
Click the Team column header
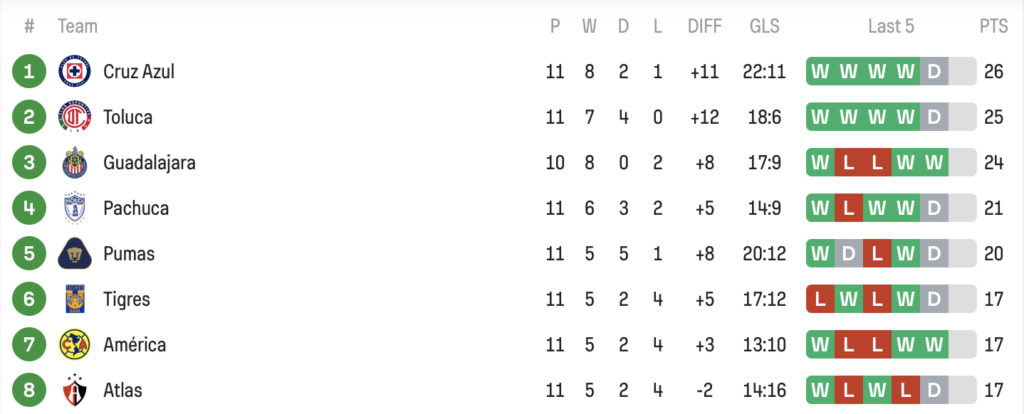[x=78, y=27]
